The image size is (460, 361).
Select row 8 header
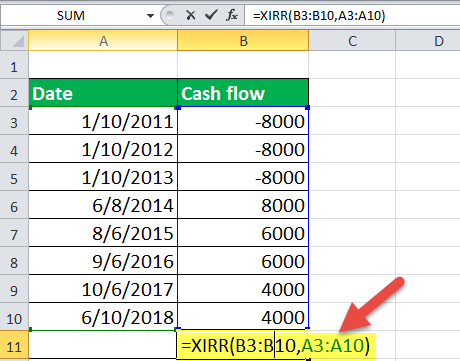[x=14, y=261]
